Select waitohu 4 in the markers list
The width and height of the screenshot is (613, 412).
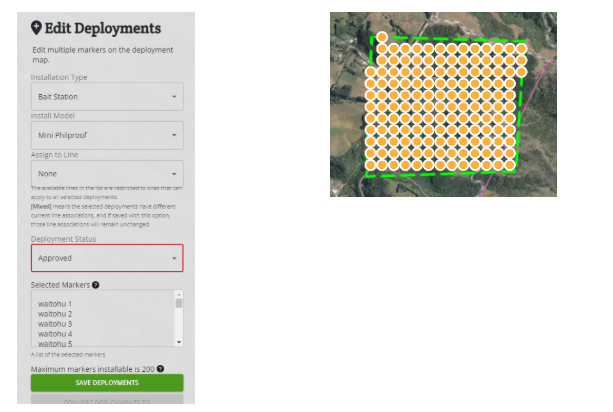[x=55, y=334]
